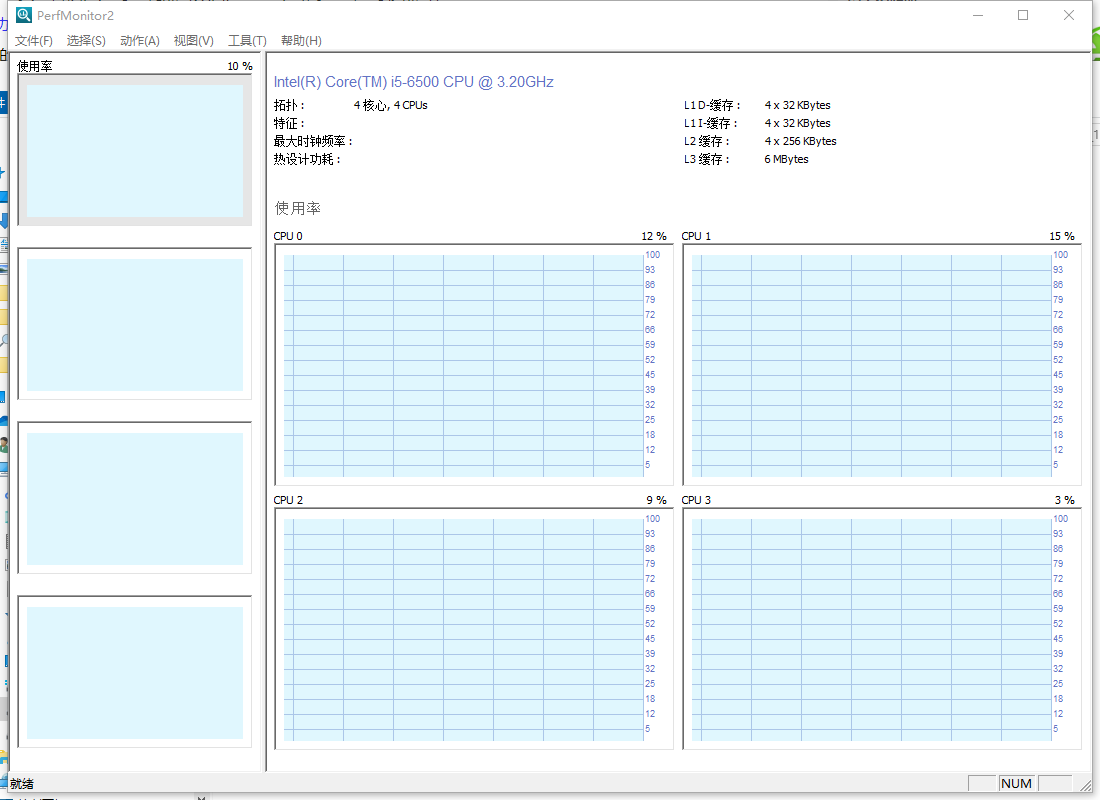
Task: Minimize the PerfMonitor2 window
Action: 977,15
